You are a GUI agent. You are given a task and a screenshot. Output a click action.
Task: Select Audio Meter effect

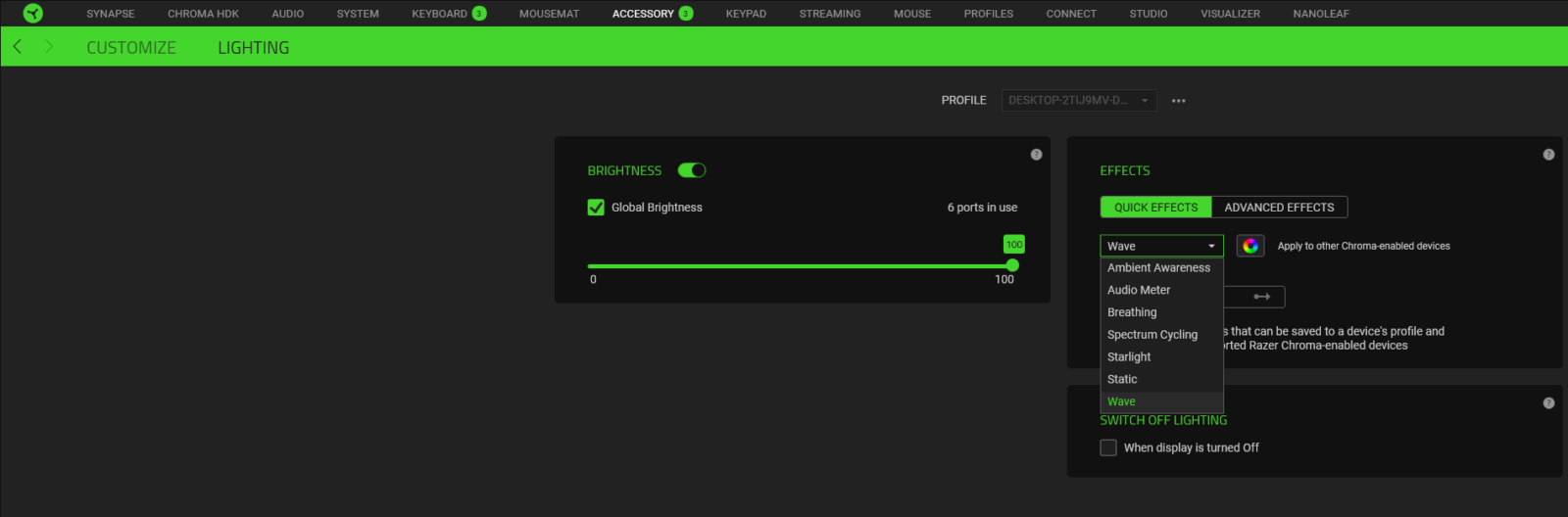tap(1161, 290)
